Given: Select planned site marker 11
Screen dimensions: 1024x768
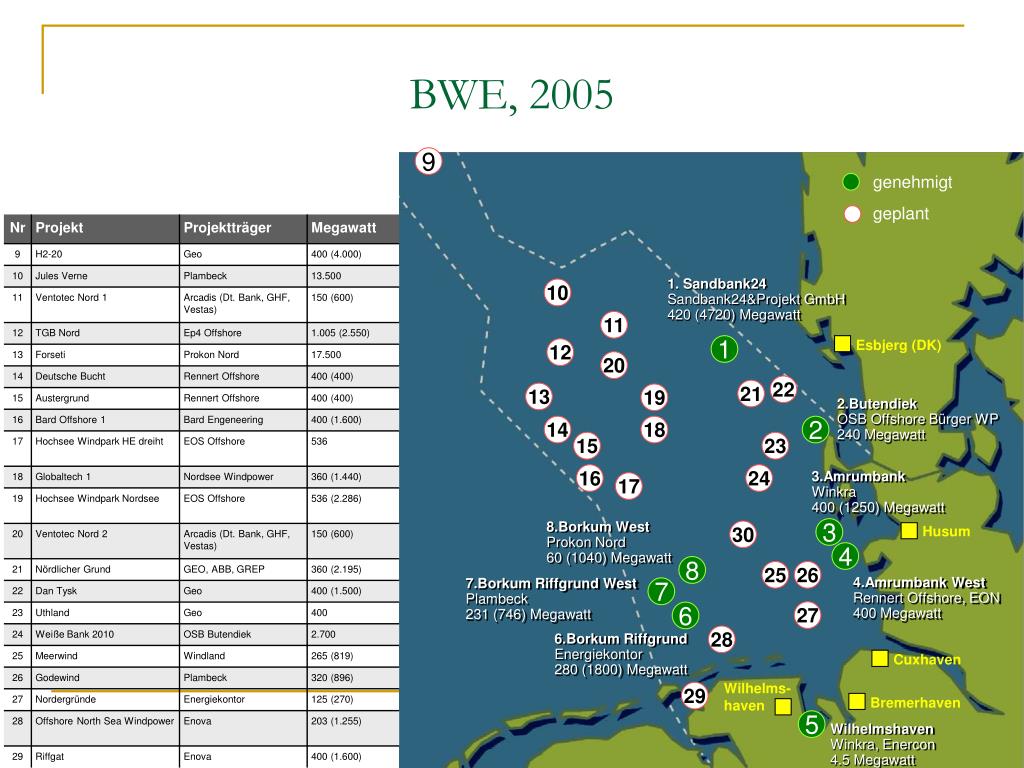Looking at the screenshot, I should [614, 325].
